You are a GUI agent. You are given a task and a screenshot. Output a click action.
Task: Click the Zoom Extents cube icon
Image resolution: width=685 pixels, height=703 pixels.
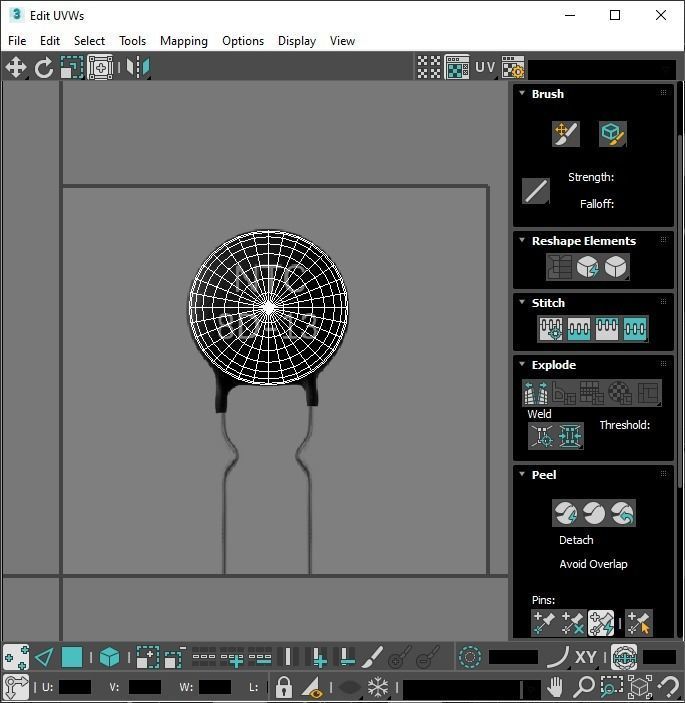pyautogui.click(x=640, y=686)
